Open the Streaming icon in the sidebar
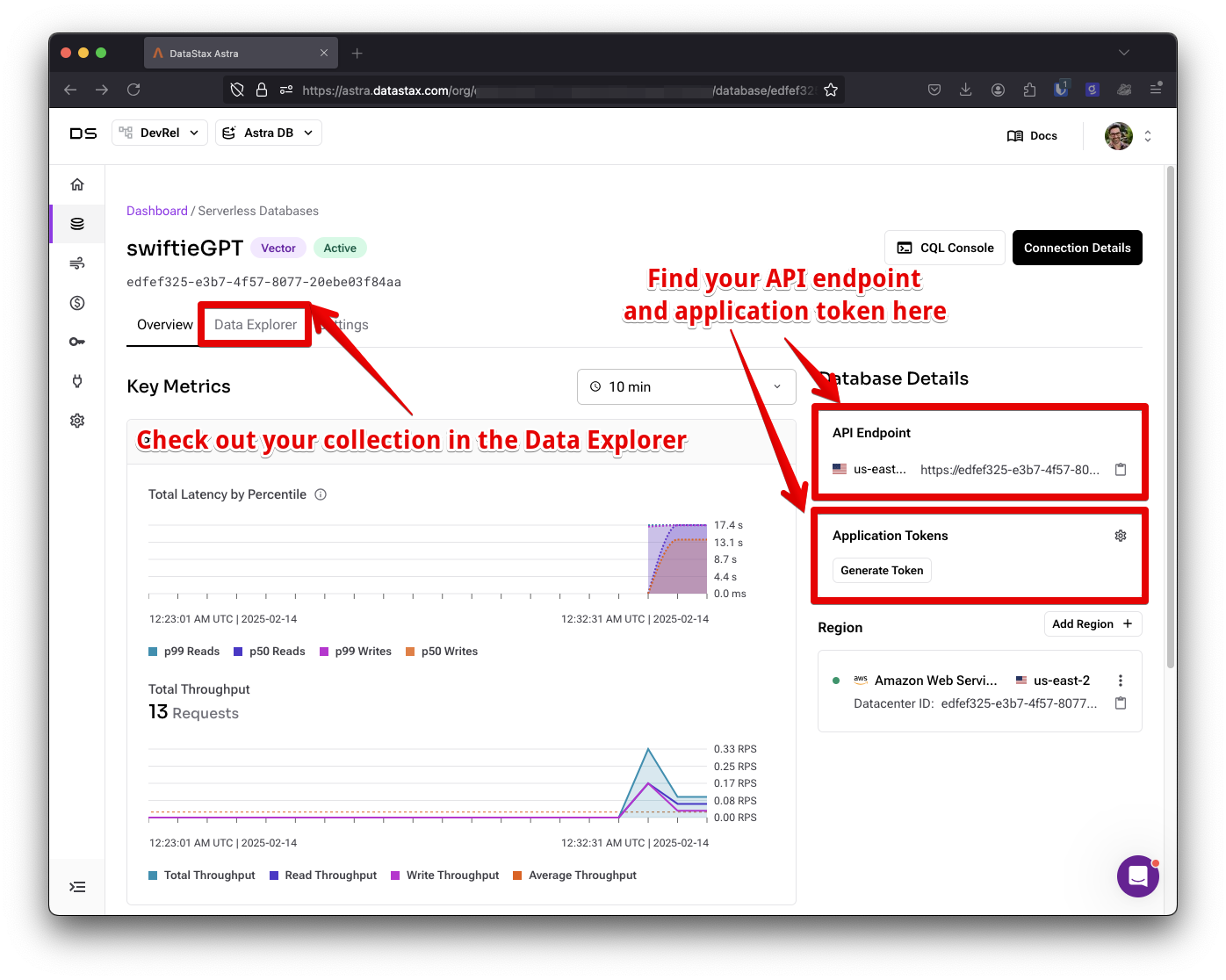 pos(77,263)
